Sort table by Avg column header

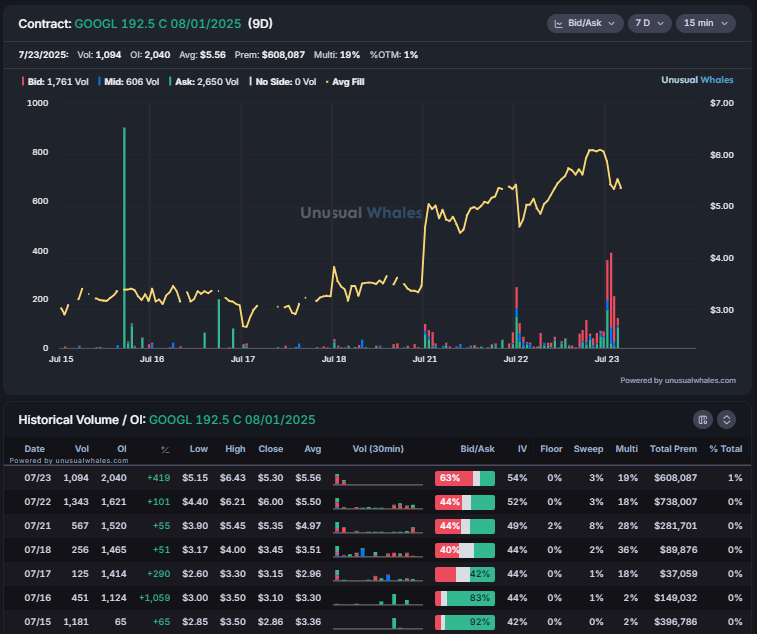312,449
